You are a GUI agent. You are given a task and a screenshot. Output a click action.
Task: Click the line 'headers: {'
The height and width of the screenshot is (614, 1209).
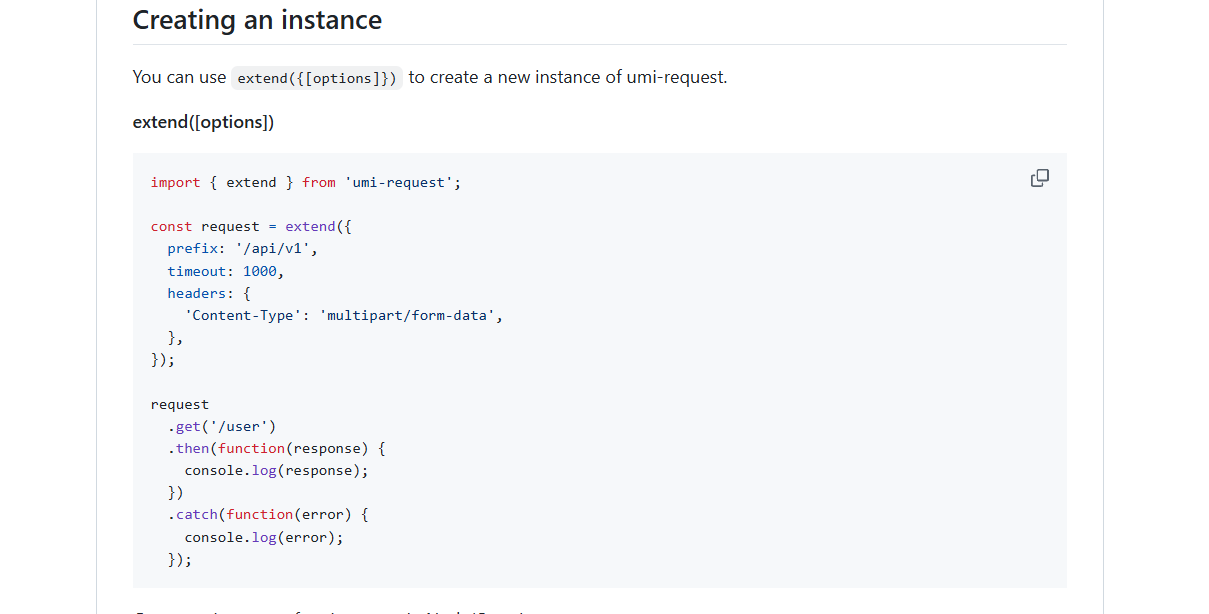[209, 293]
